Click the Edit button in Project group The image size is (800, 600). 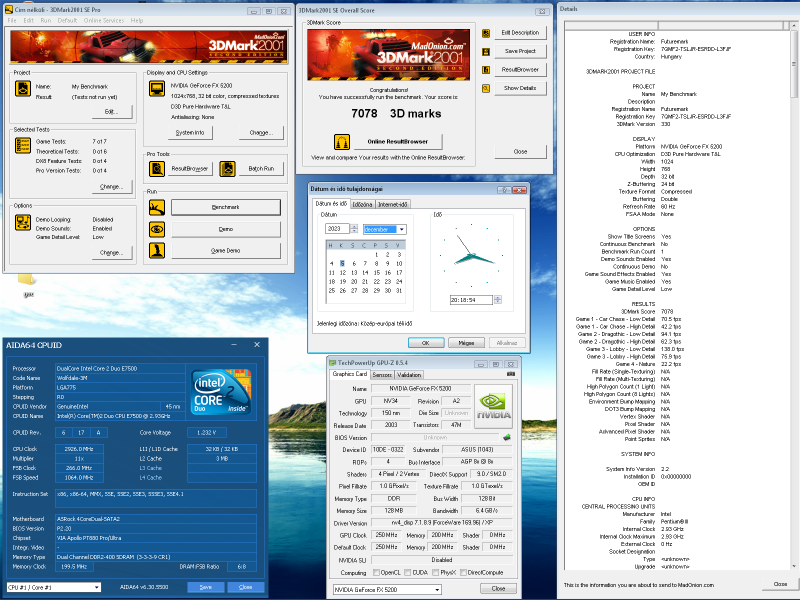pyautogui.click(x=112, y=112)
